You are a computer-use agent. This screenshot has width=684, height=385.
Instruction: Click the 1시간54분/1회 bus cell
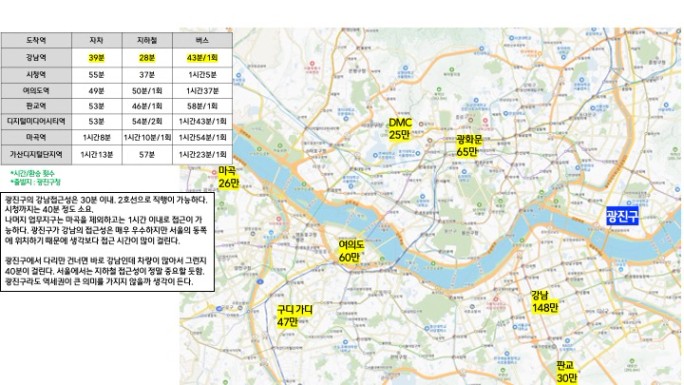coord(202,137)
